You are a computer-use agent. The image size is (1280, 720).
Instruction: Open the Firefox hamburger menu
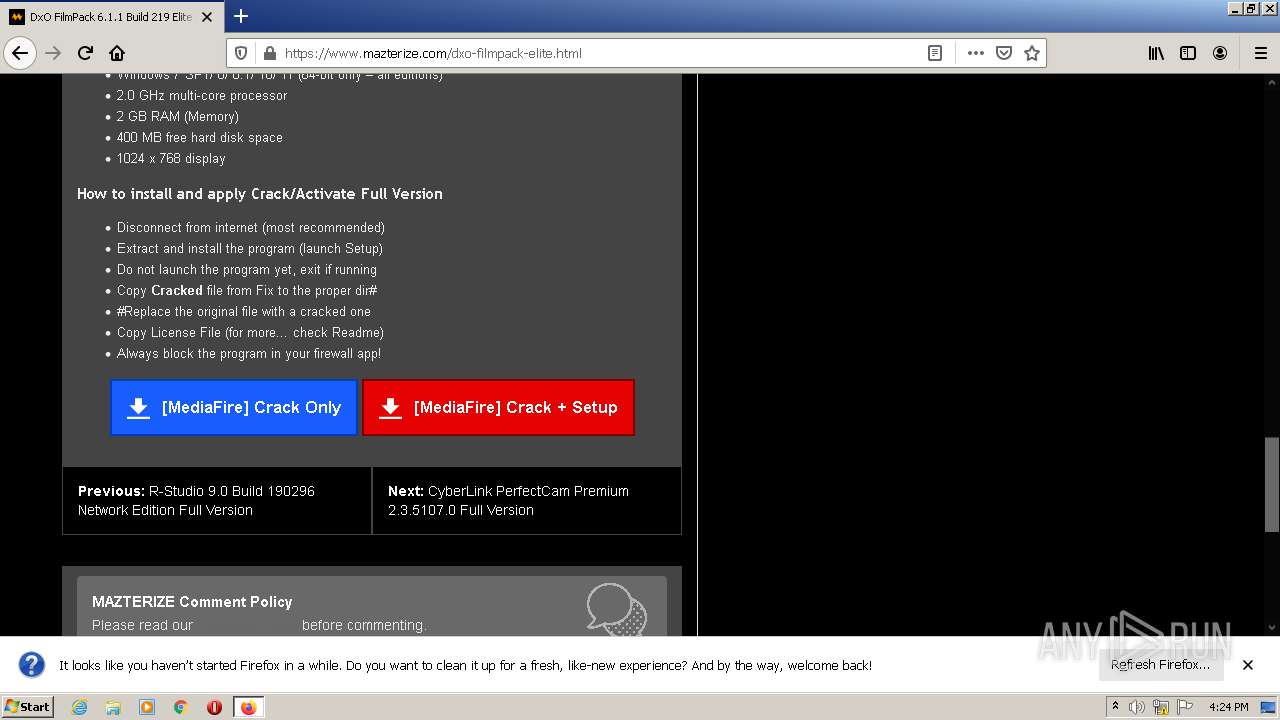pyautogui.click(x=1260, y=53)
